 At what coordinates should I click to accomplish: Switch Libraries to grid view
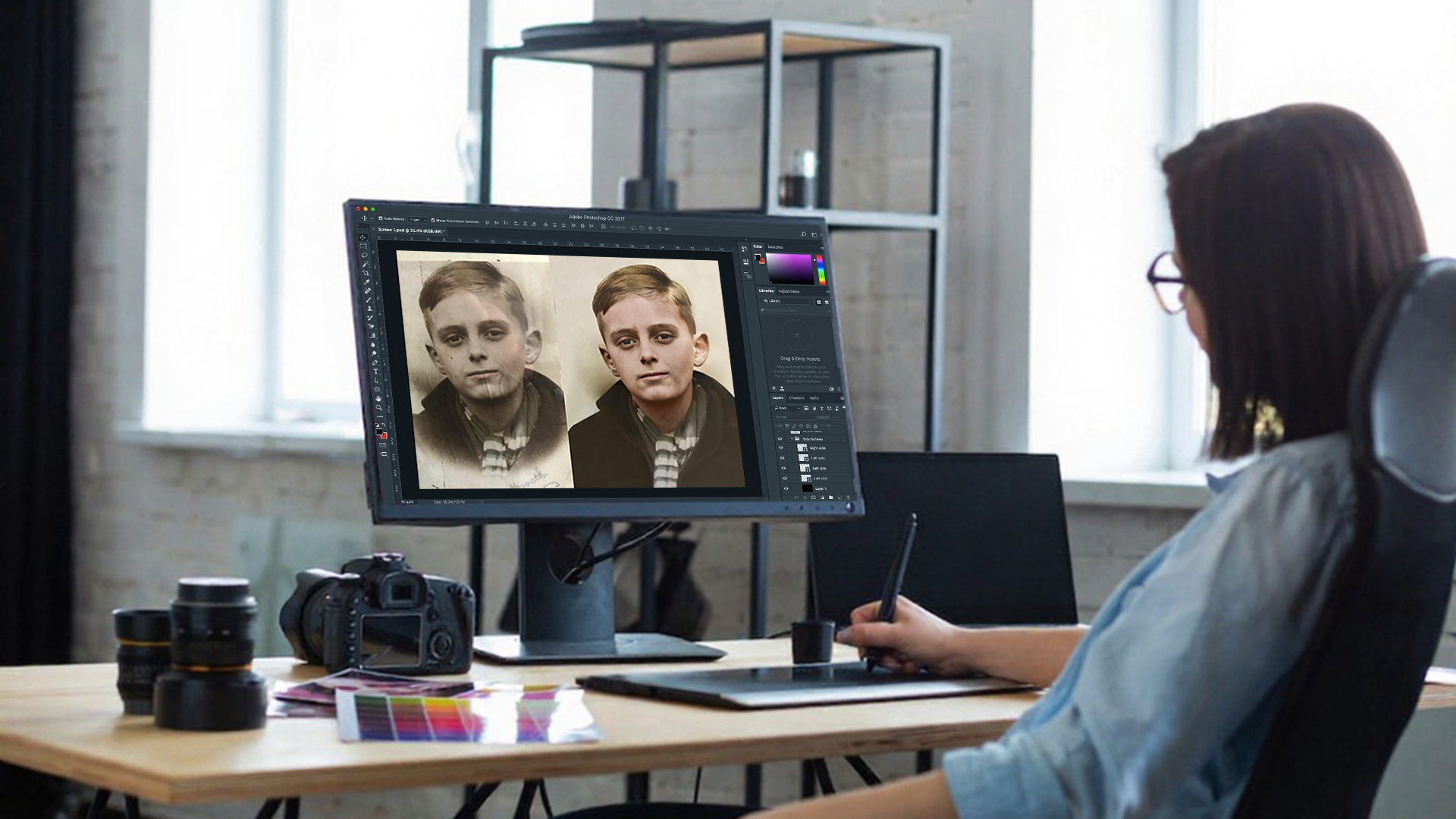(x=819, y=302)
